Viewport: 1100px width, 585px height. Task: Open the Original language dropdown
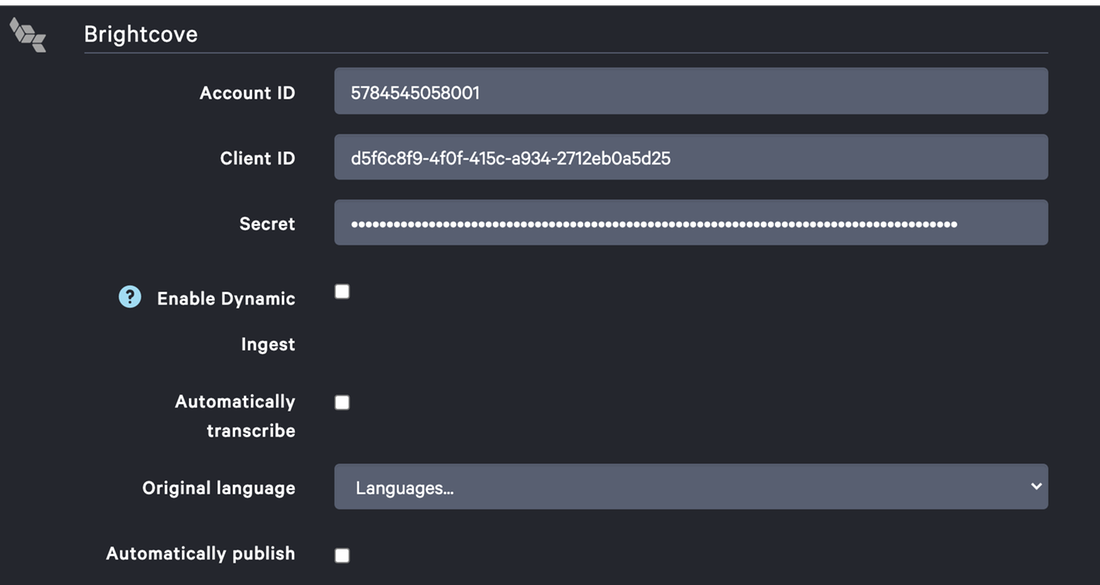pyautogui.click(x=690, y=487)
